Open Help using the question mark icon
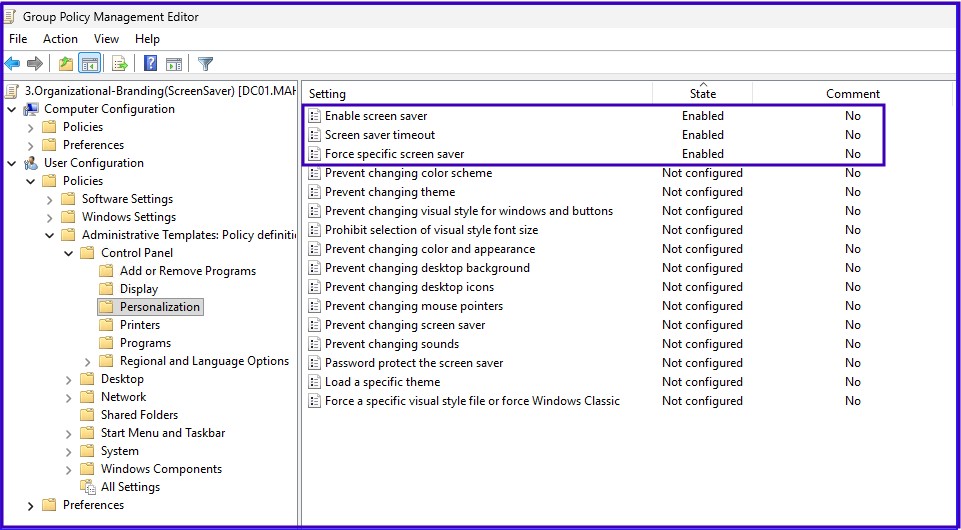961x530 pixels. click(x=150, y=64)
